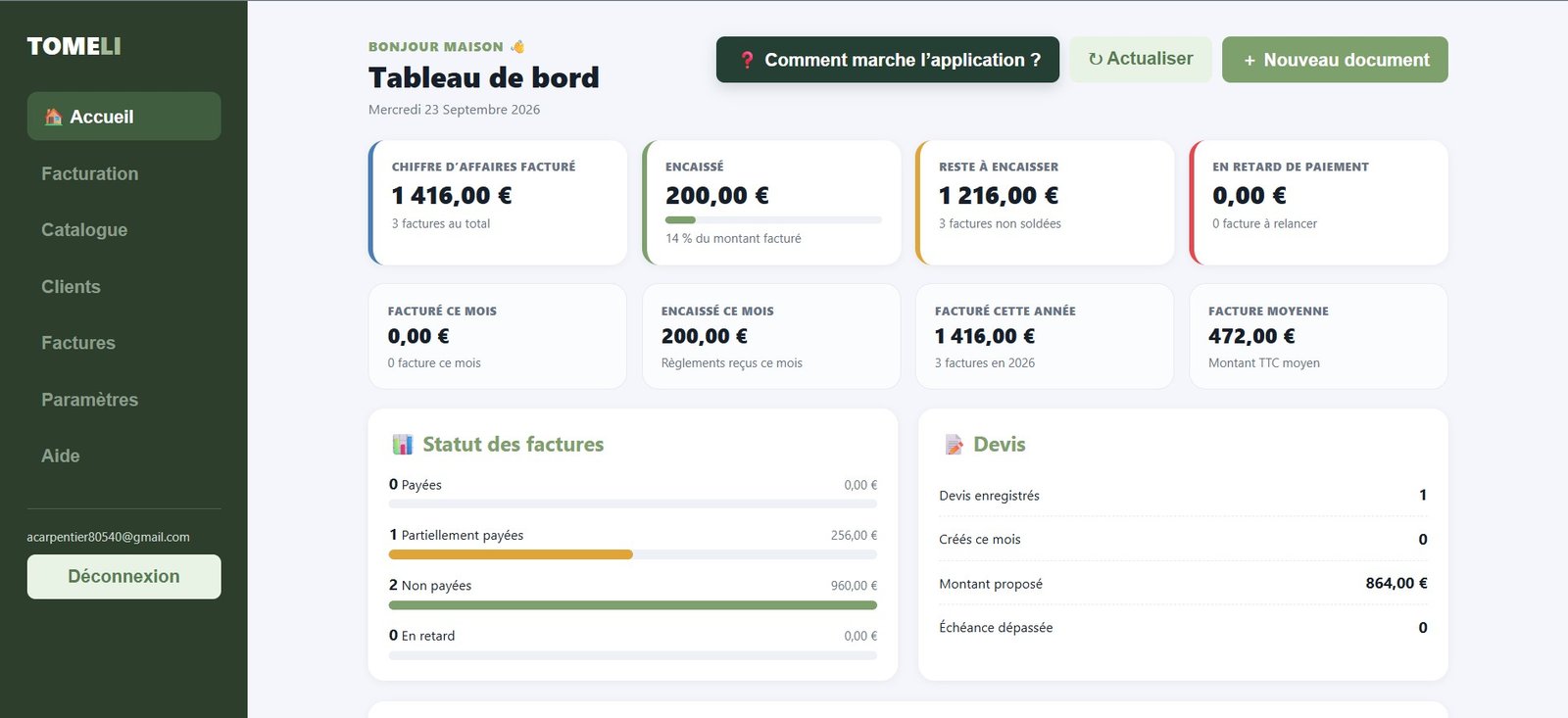Click the empty En retard status bar

pos(633,655)
